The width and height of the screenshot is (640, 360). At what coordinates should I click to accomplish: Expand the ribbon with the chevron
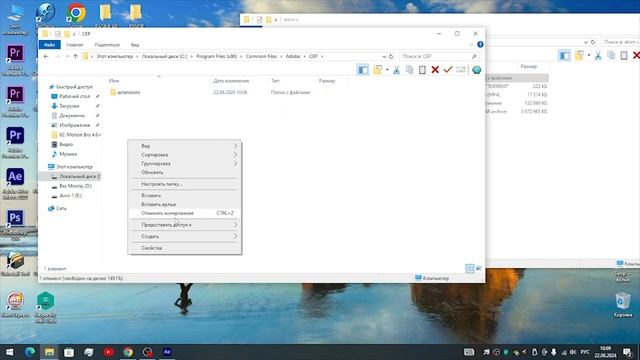coord(471,44)
